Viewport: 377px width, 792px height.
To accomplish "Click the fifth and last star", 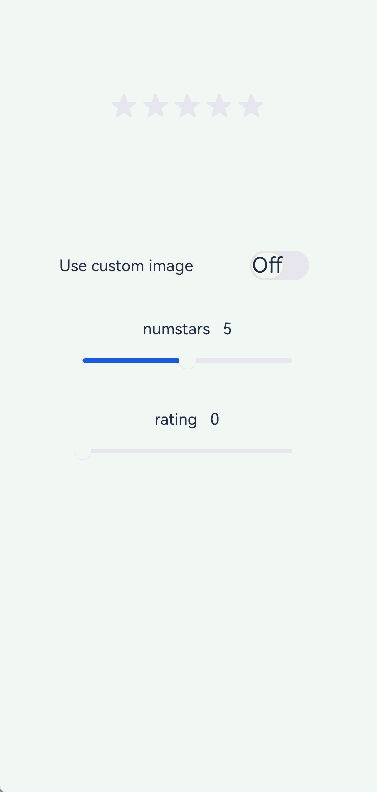I will [x=251, y=106].
